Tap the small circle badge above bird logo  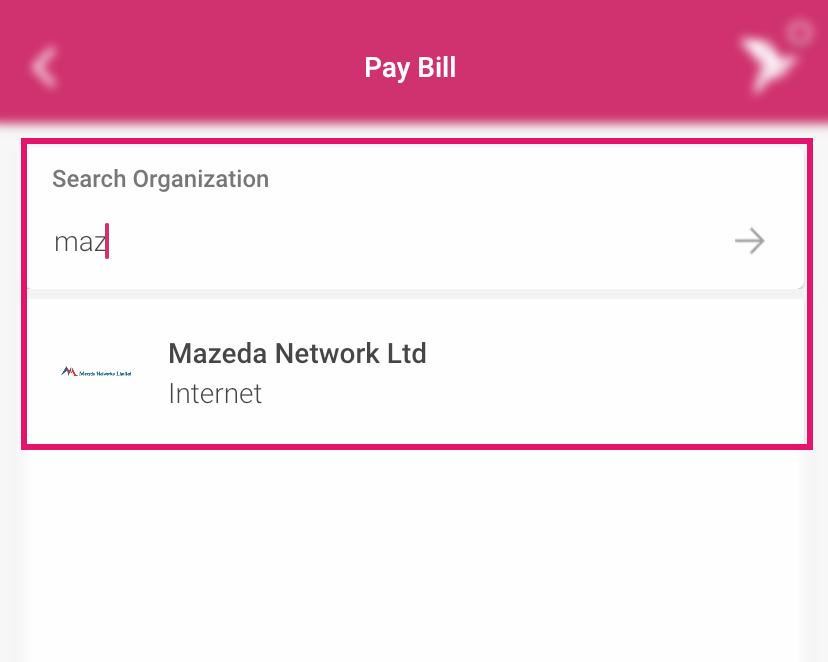798,33
